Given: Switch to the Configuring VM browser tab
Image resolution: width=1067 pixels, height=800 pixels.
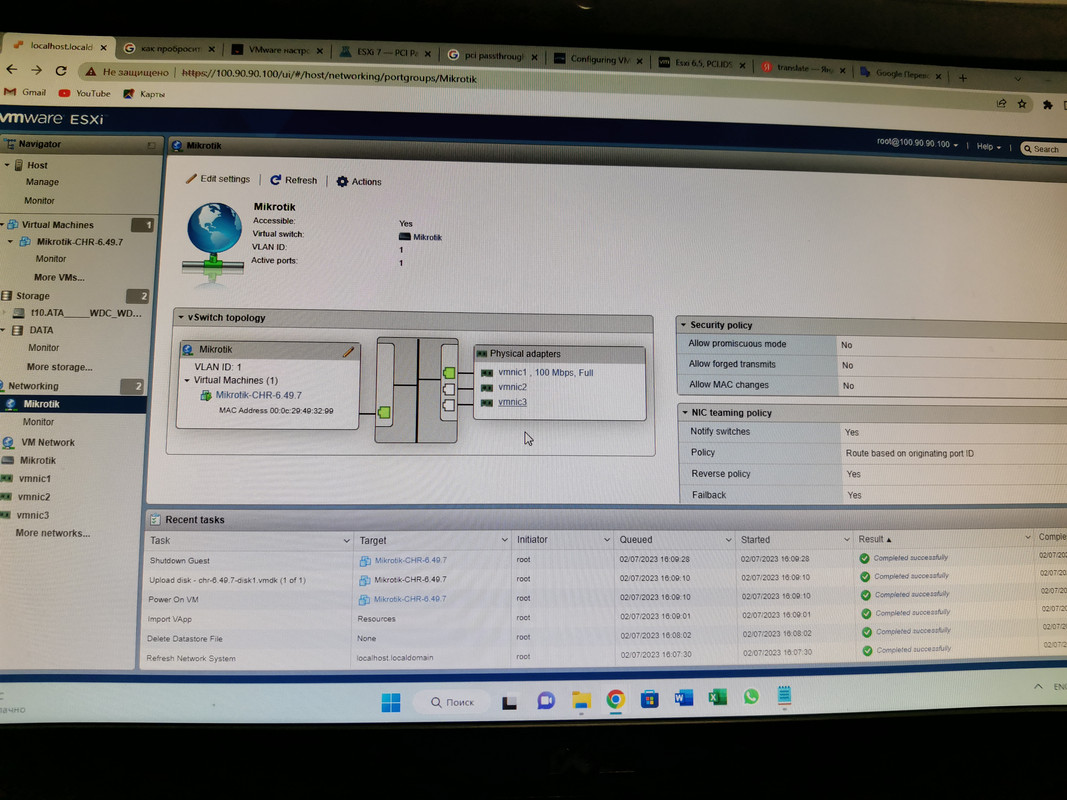Looking at the screenshot, I should point(599,59).
